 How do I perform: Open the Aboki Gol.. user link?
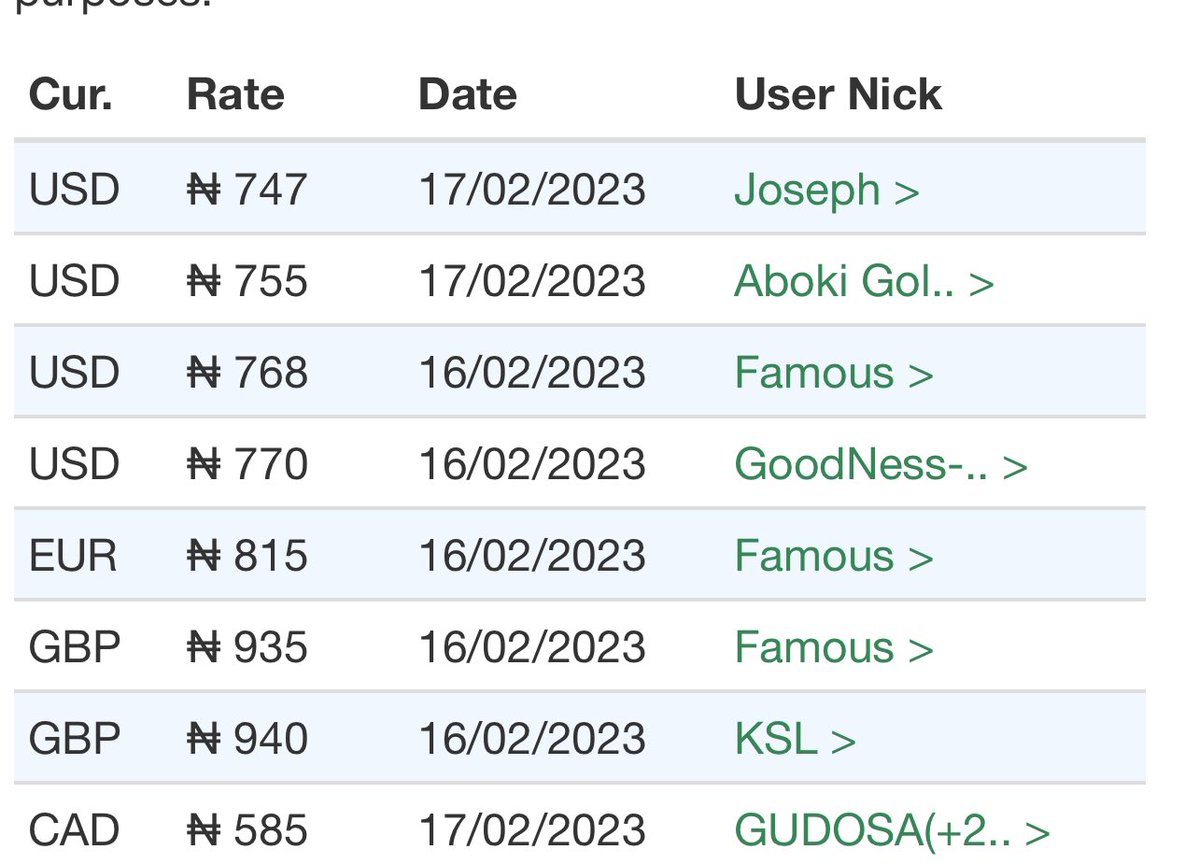[863, 282]
